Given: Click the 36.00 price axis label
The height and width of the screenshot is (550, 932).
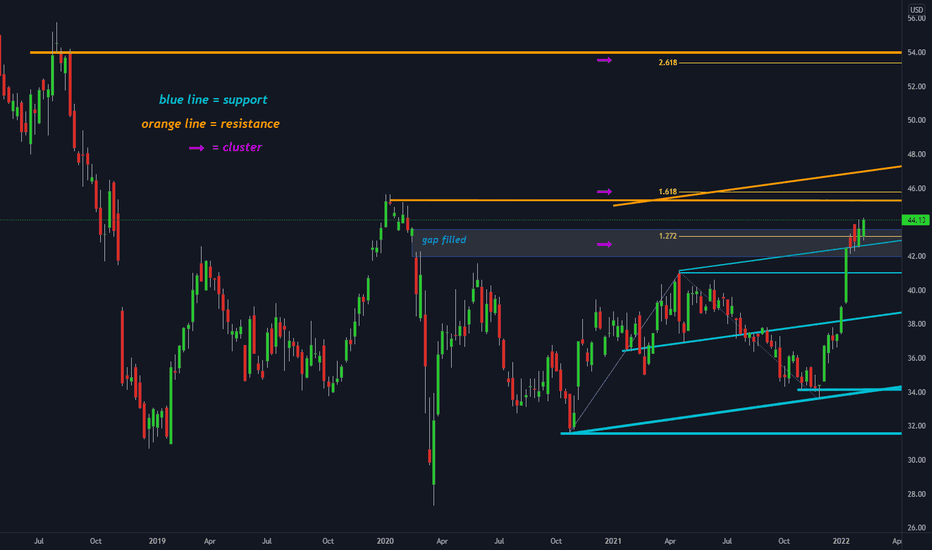Looking at the screenshot, I should pyautogui.click(x=916, y=358).
